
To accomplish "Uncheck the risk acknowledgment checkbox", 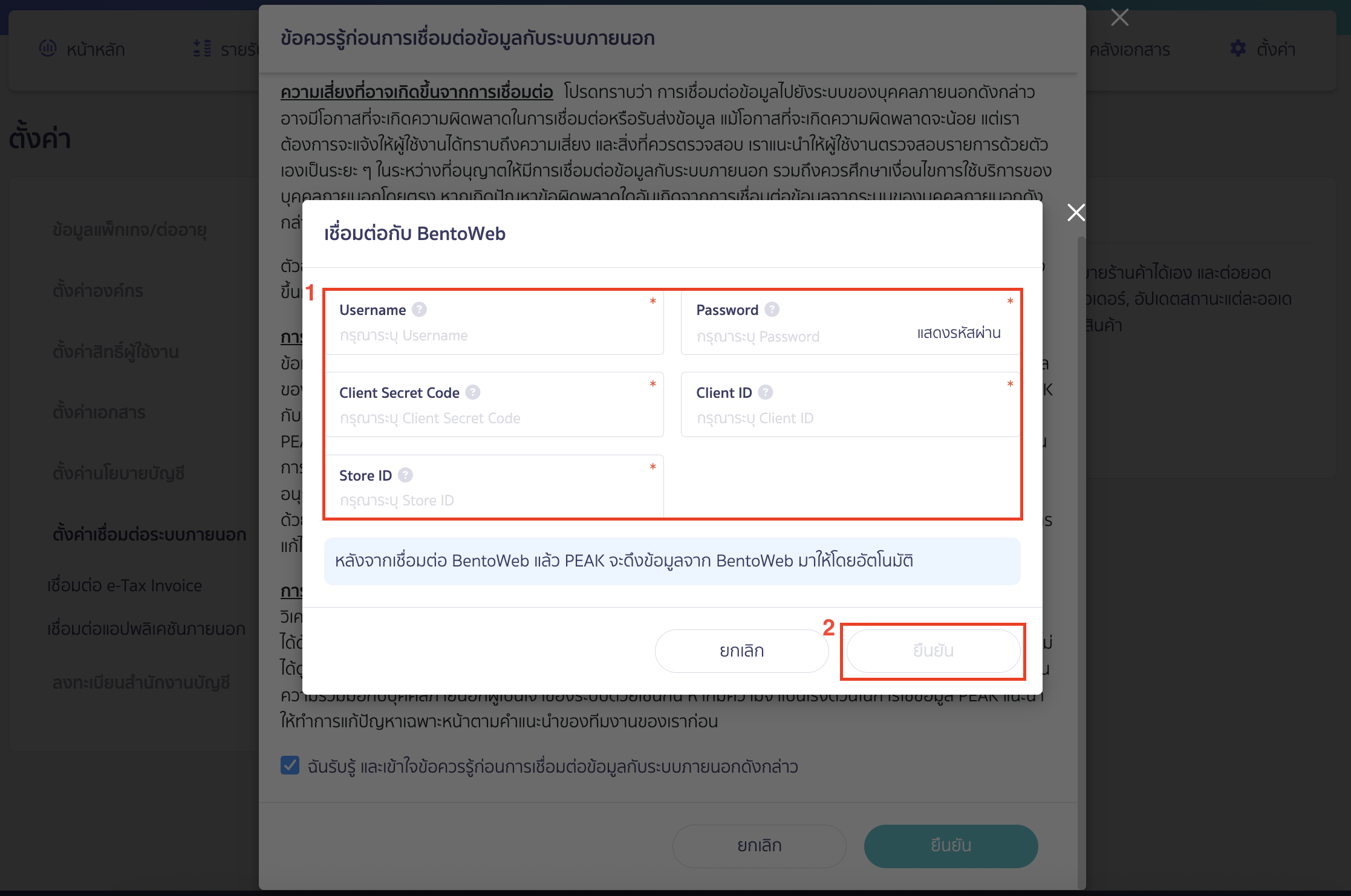I will (290, 765).
